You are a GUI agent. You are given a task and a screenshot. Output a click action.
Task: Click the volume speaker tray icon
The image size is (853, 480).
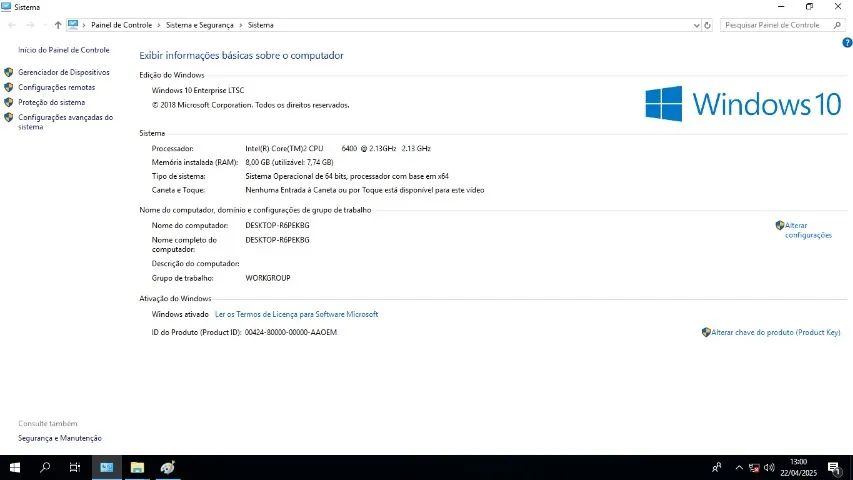(769, 467)
